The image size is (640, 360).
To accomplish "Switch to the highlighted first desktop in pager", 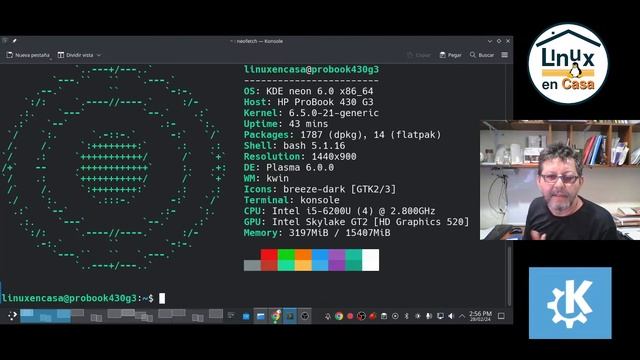I will click(45, 316).
